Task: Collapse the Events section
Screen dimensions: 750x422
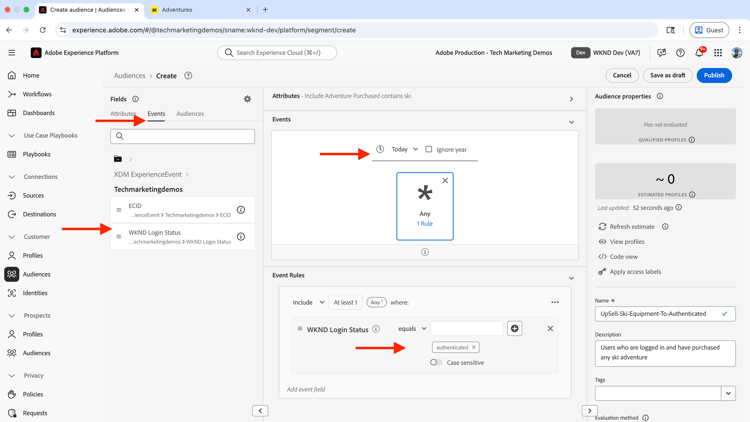Action: tap(571, 122)
